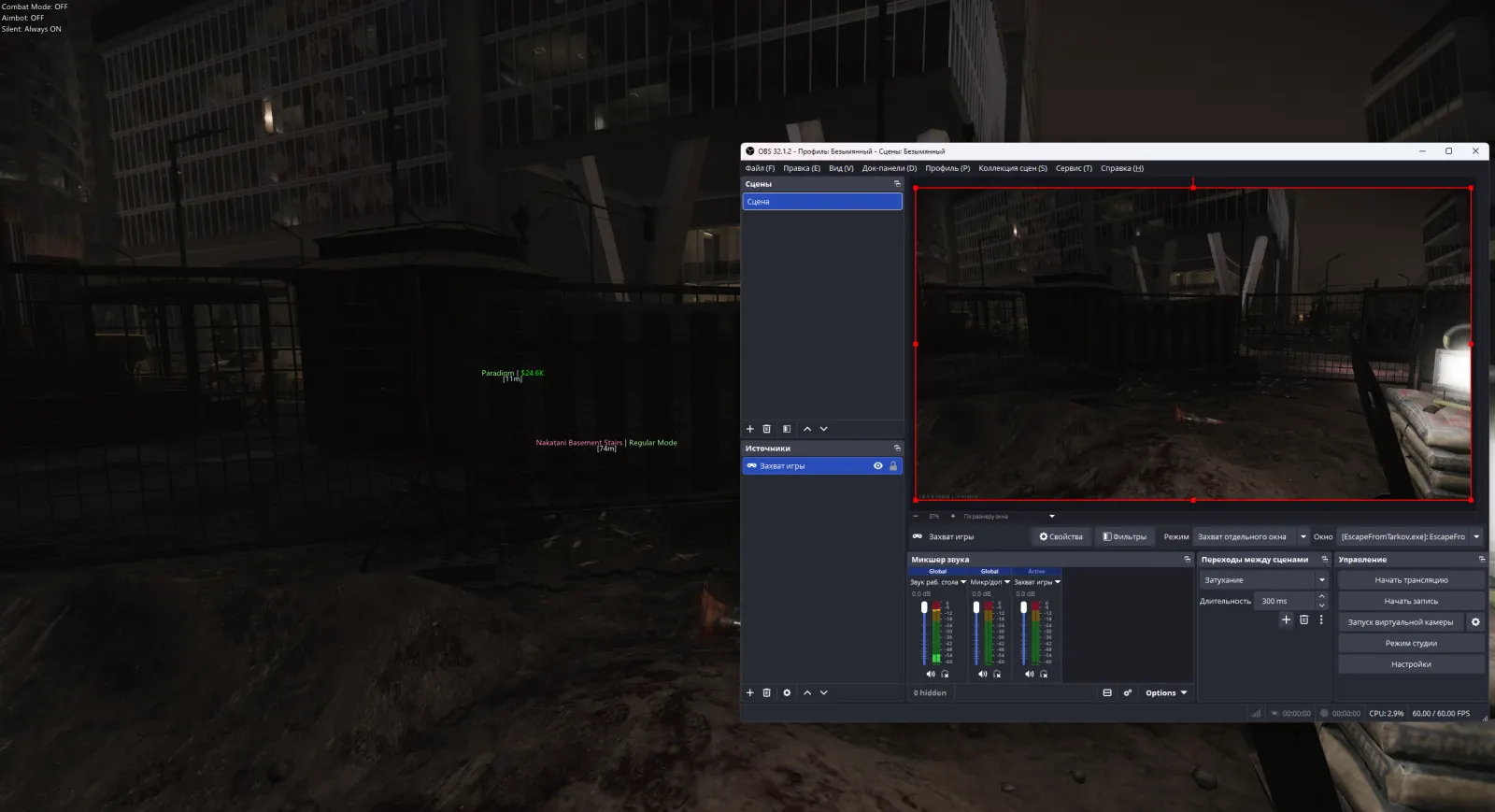The width and height of the screenshot is (1495, 812).
Task: Add a new scene in the Сцены panel
Action: pyautogui.click(x=749, y=429)
